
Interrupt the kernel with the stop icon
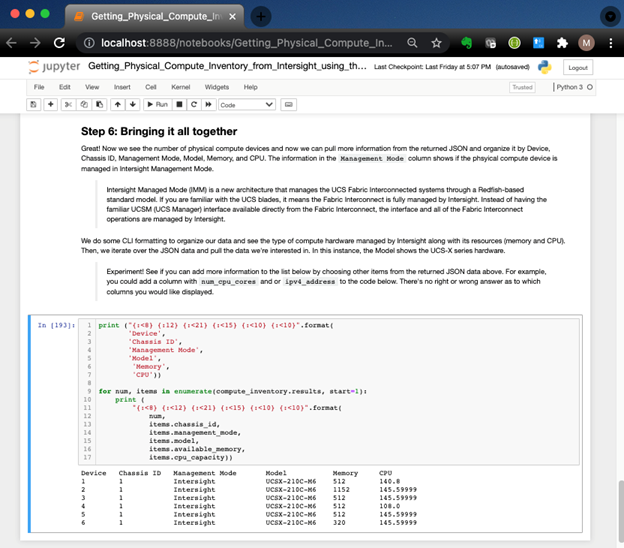click(180, 104)
